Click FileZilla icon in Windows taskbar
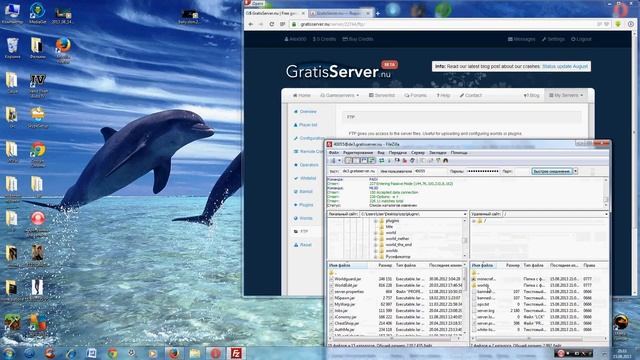Viewport: 640px width, 360px height. pyautogui.click(x=236, y=353)
